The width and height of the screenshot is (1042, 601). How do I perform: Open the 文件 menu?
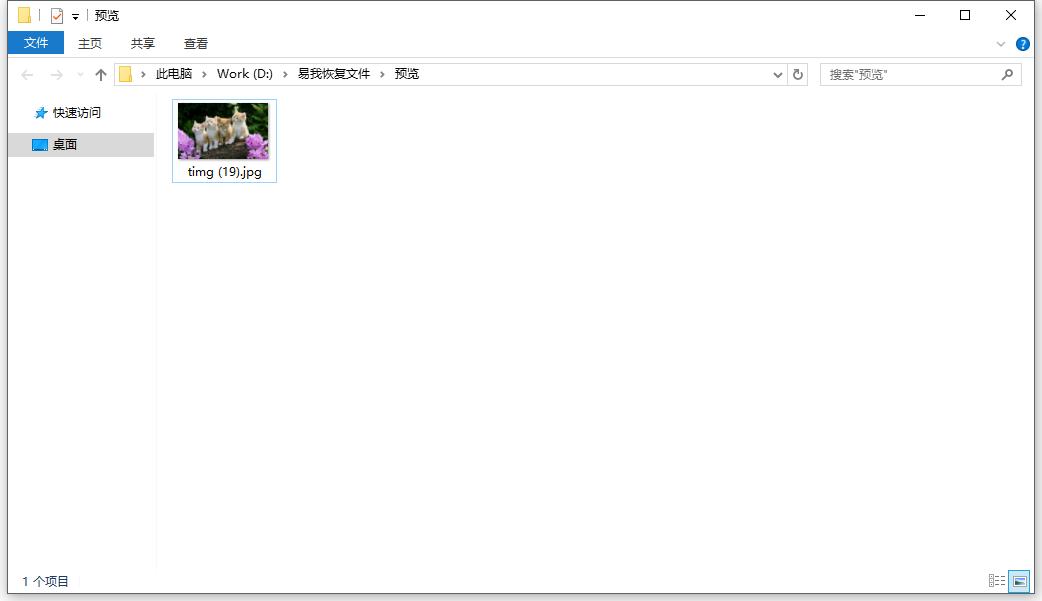pos(35,43)
